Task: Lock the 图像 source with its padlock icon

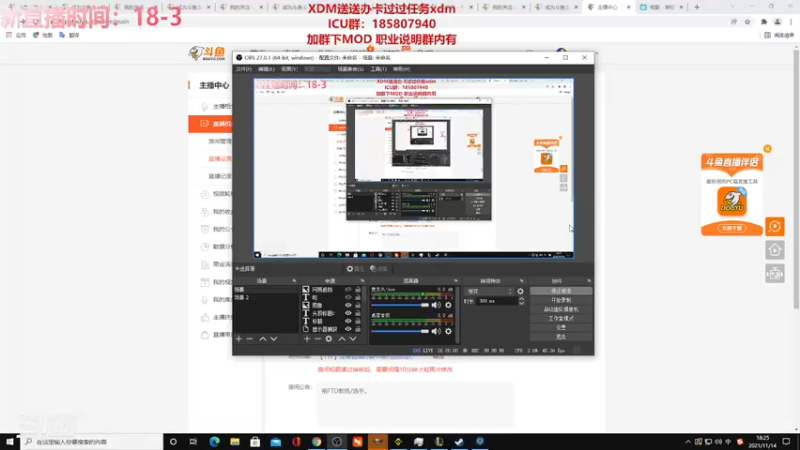Action: click(x=358, y=306)
